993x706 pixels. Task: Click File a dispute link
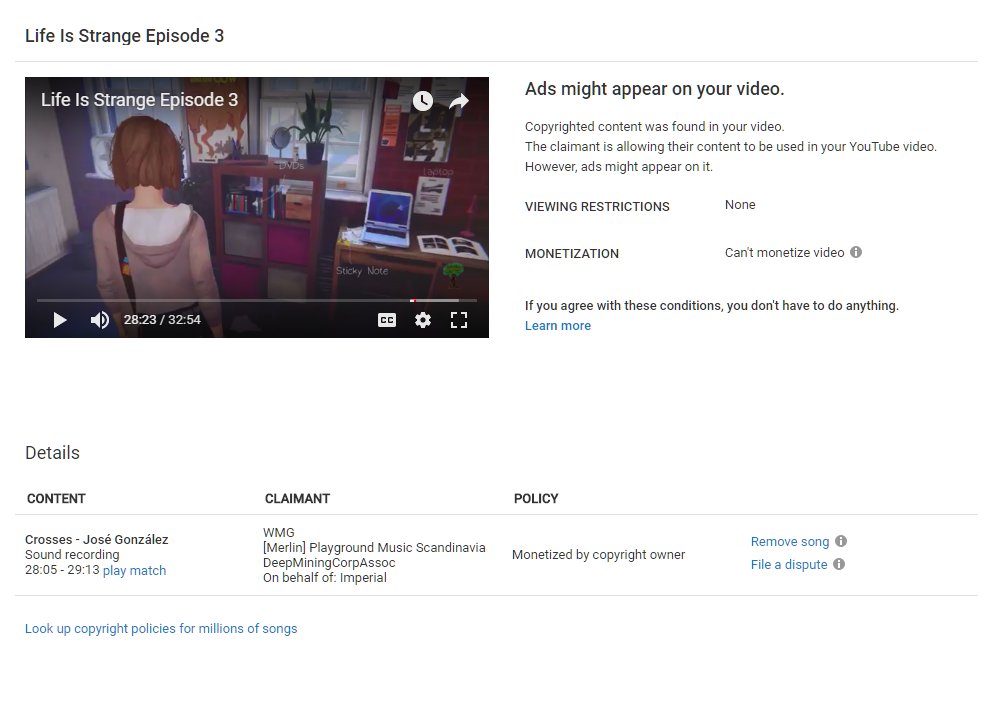(x=788, y=564)
